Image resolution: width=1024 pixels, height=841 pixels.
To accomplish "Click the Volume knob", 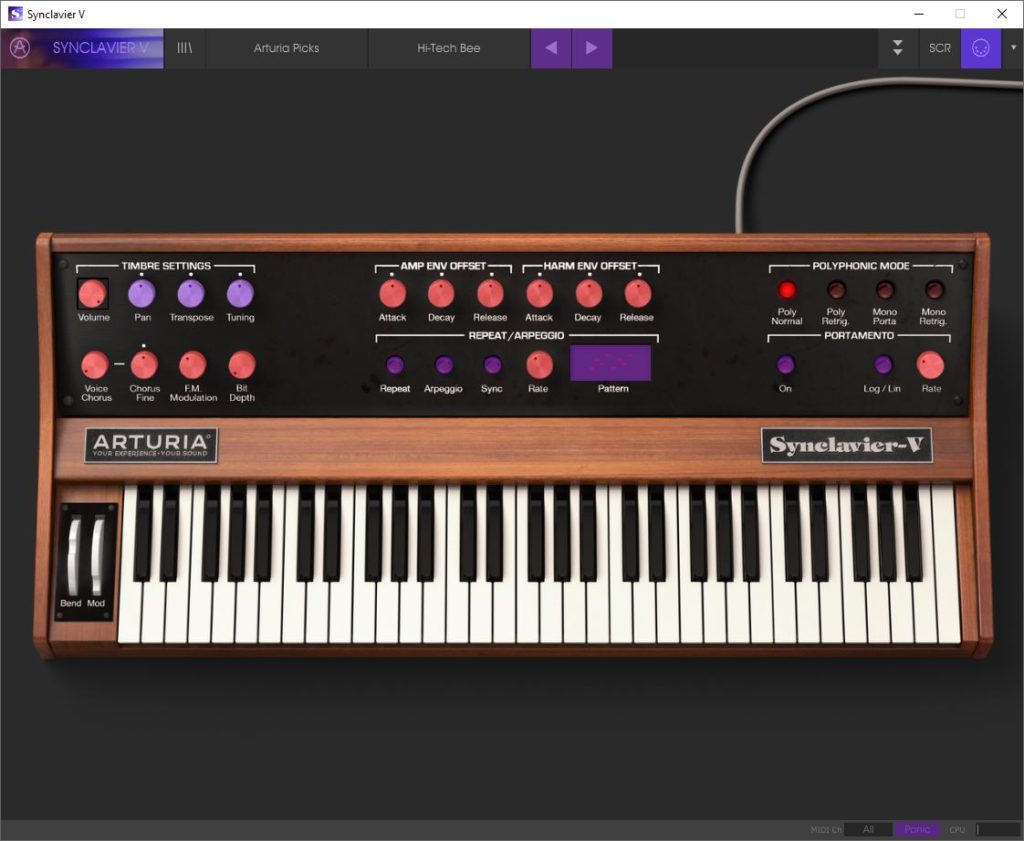I will pos(93,294).
